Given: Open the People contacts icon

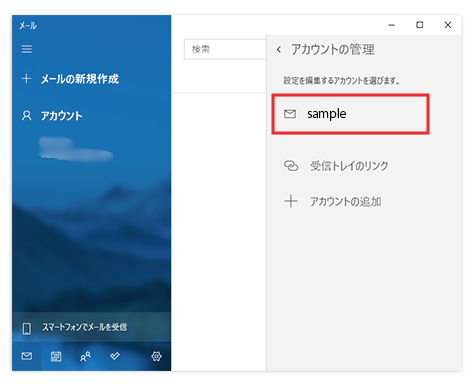Looking at the screenshot, I should tap(85, 356).
